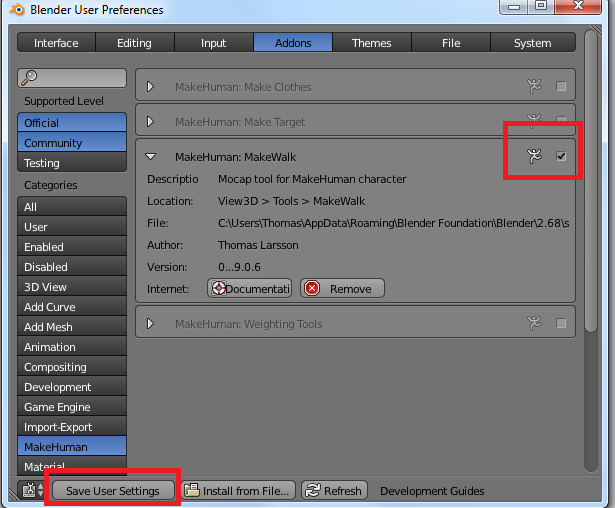Open the MakeWalk Documentation link button

(250, 289)
